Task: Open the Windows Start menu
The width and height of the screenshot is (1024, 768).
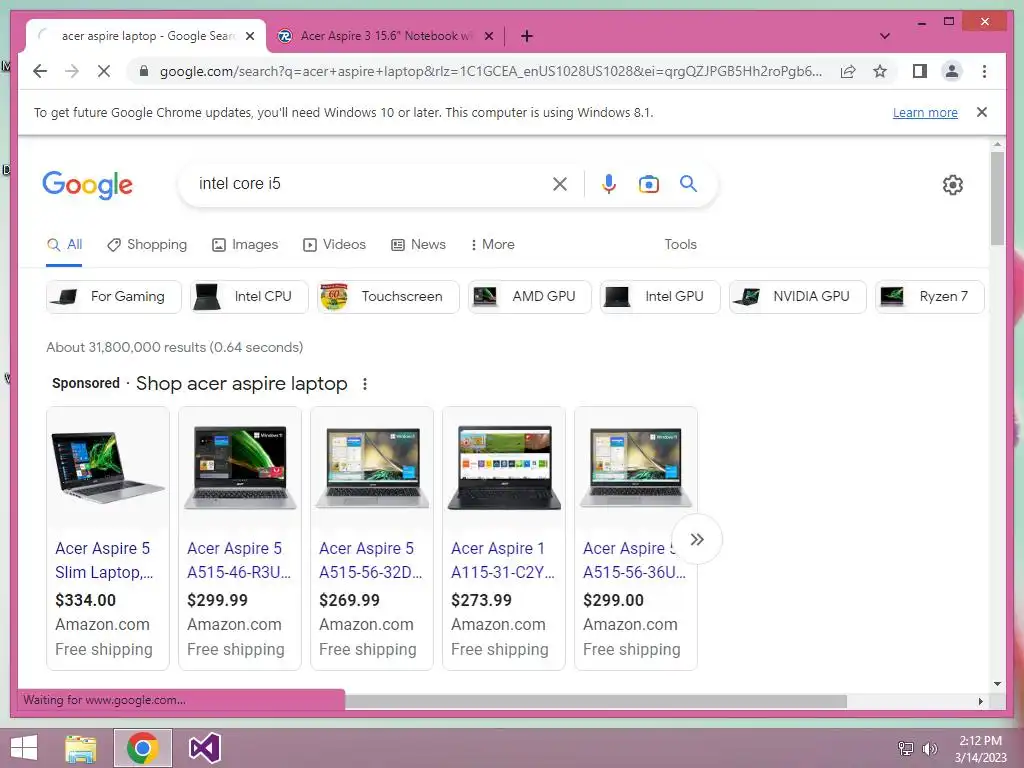Action: point(24,748)
